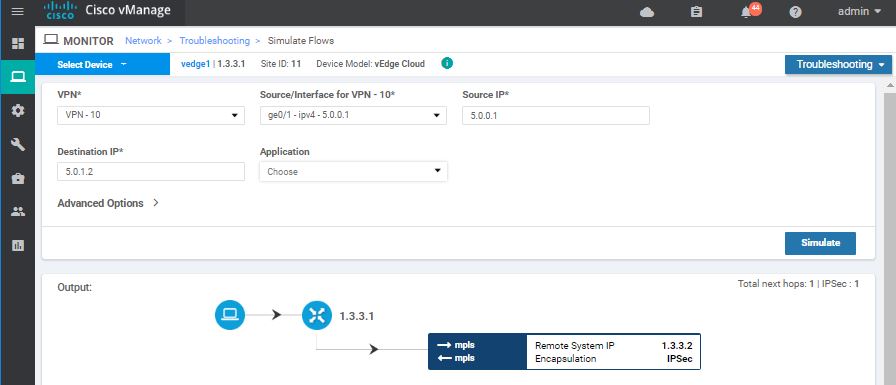Open the hamburger navigation menu
This screenshot has height=385, width=896.
click(x=18, y=11)
